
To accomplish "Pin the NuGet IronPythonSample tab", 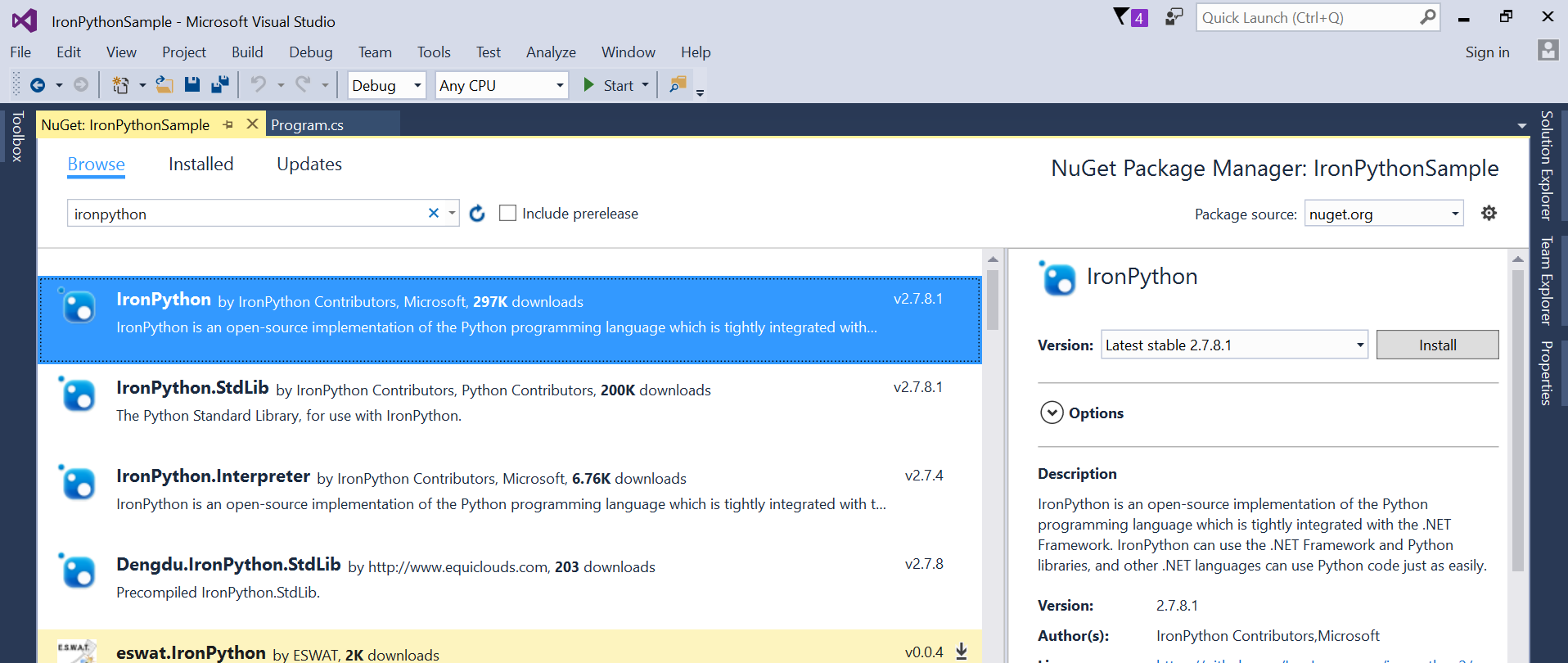I will [228, 124].
